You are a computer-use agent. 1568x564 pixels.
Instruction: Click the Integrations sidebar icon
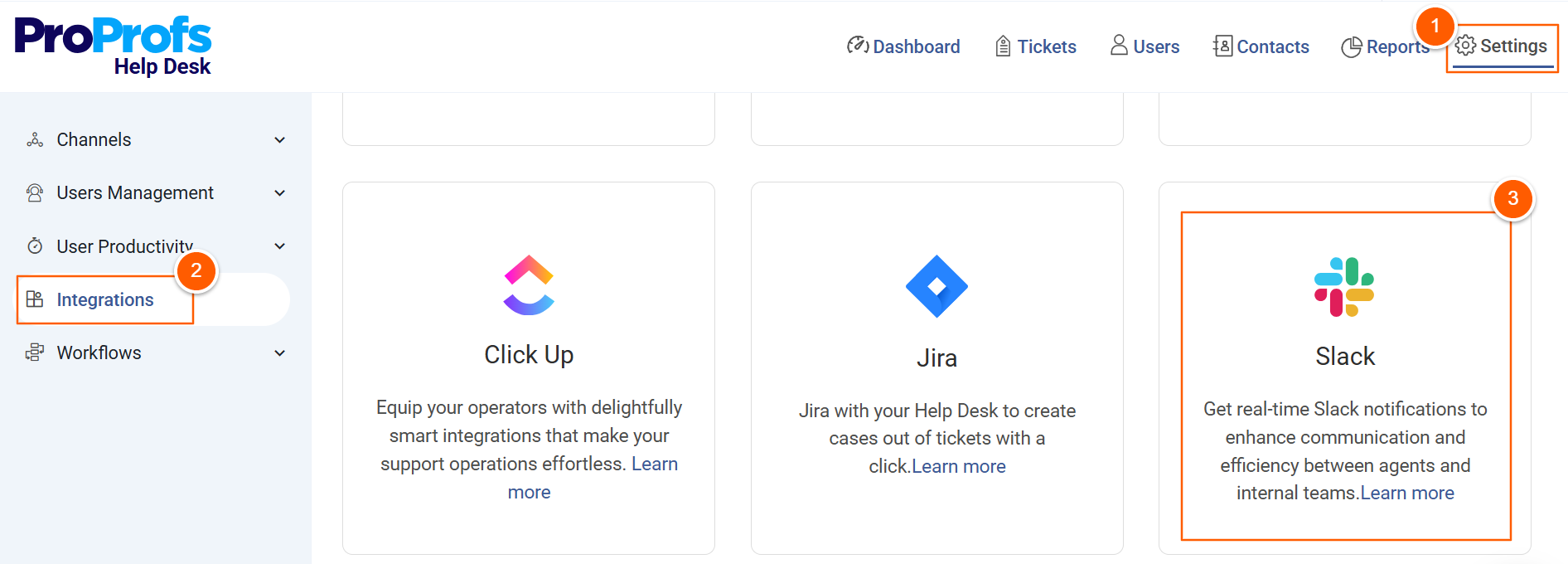tap(35, 299)
